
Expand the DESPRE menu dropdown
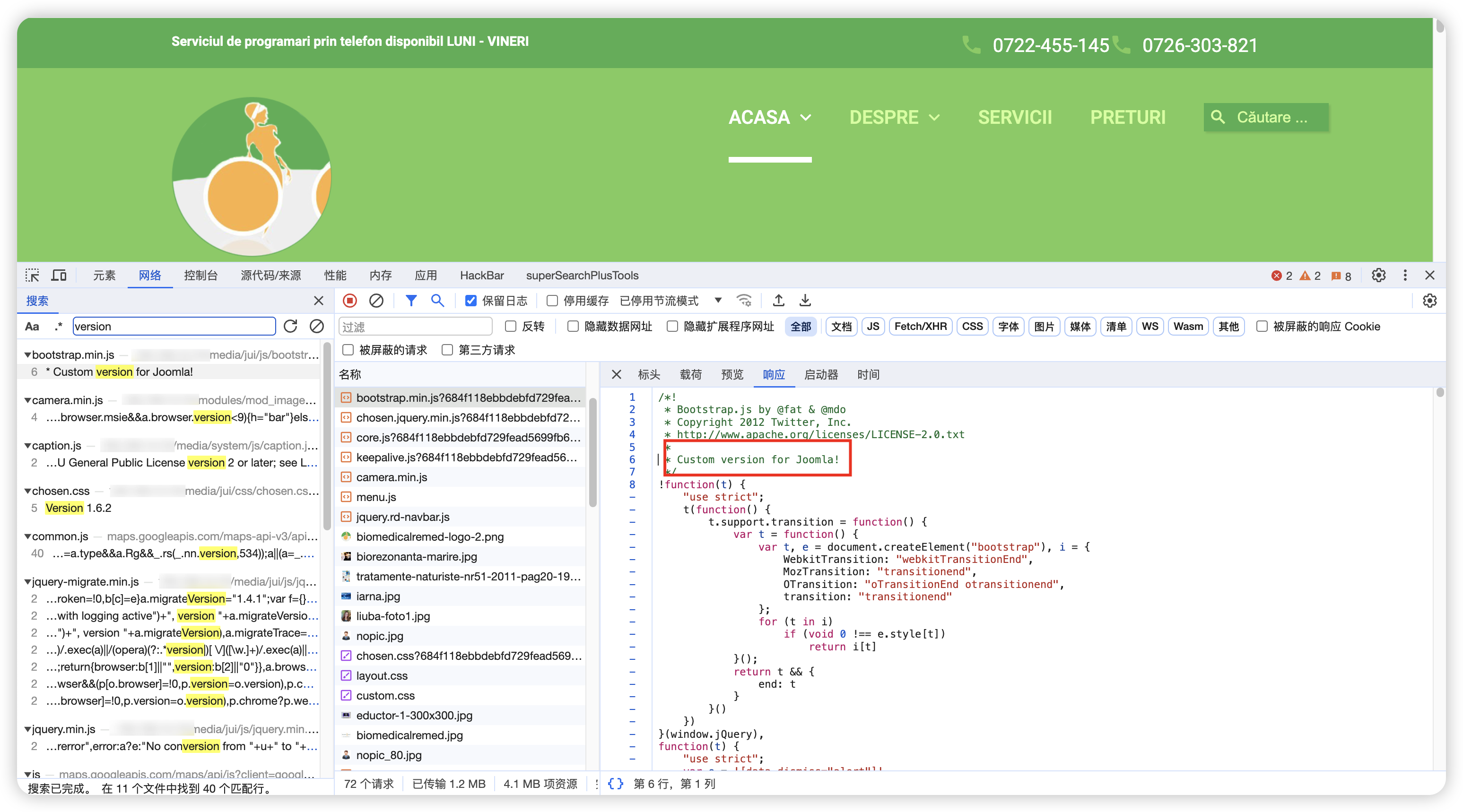coord(934,118)
